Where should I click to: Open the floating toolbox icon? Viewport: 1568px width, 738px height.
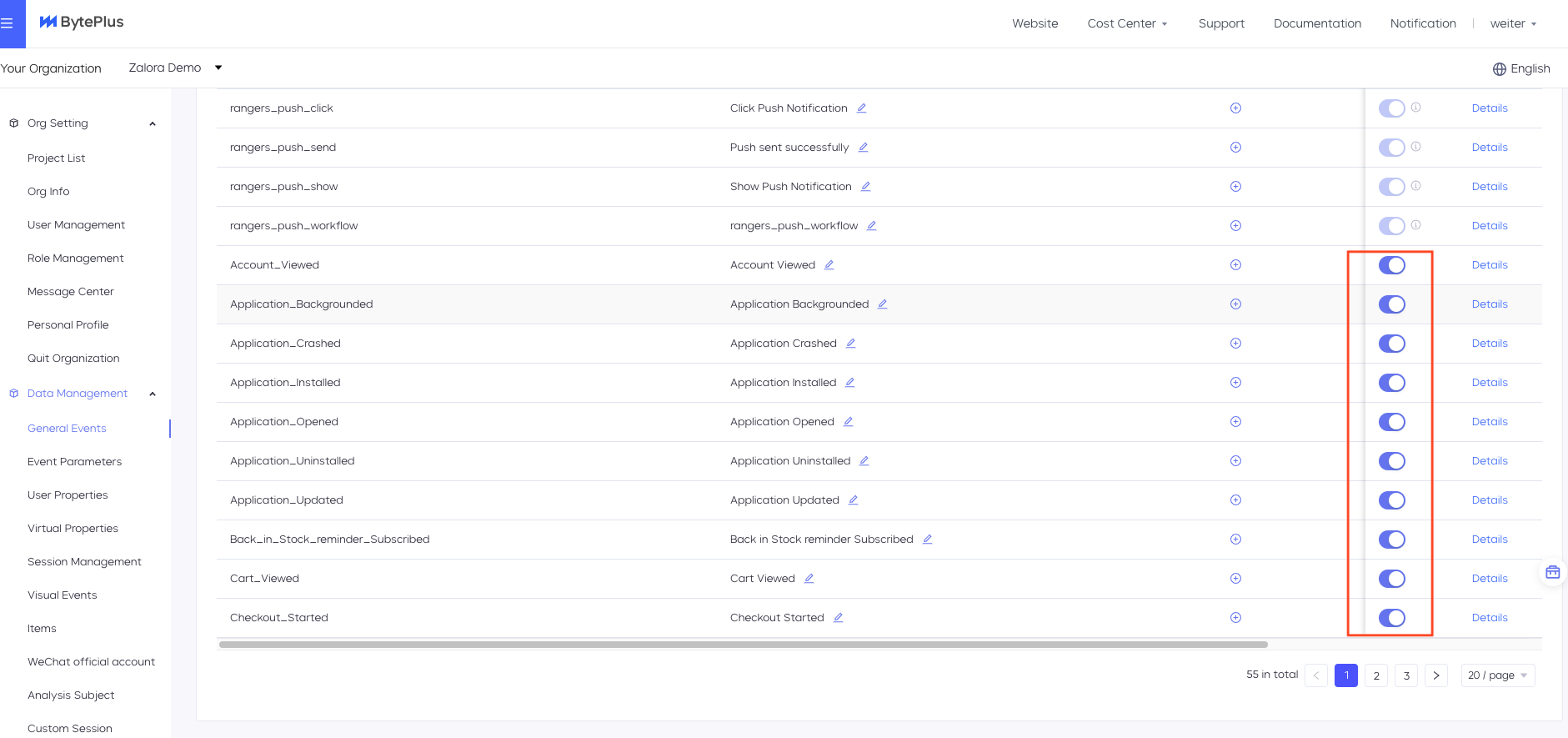click(1553, 572)
